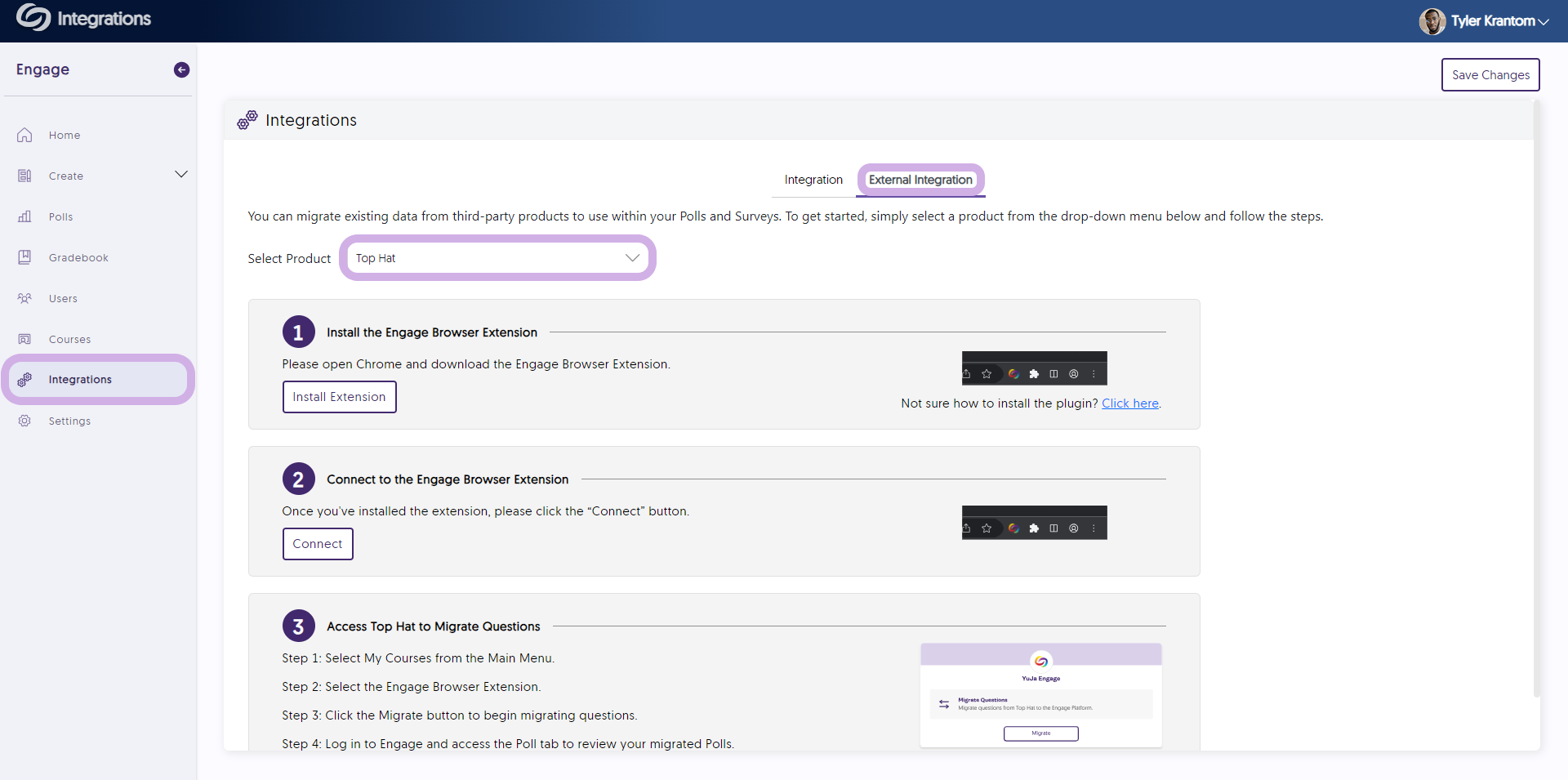Click the Courses icon
Viewport: 1568px width, 780px height.
(24, 339)
